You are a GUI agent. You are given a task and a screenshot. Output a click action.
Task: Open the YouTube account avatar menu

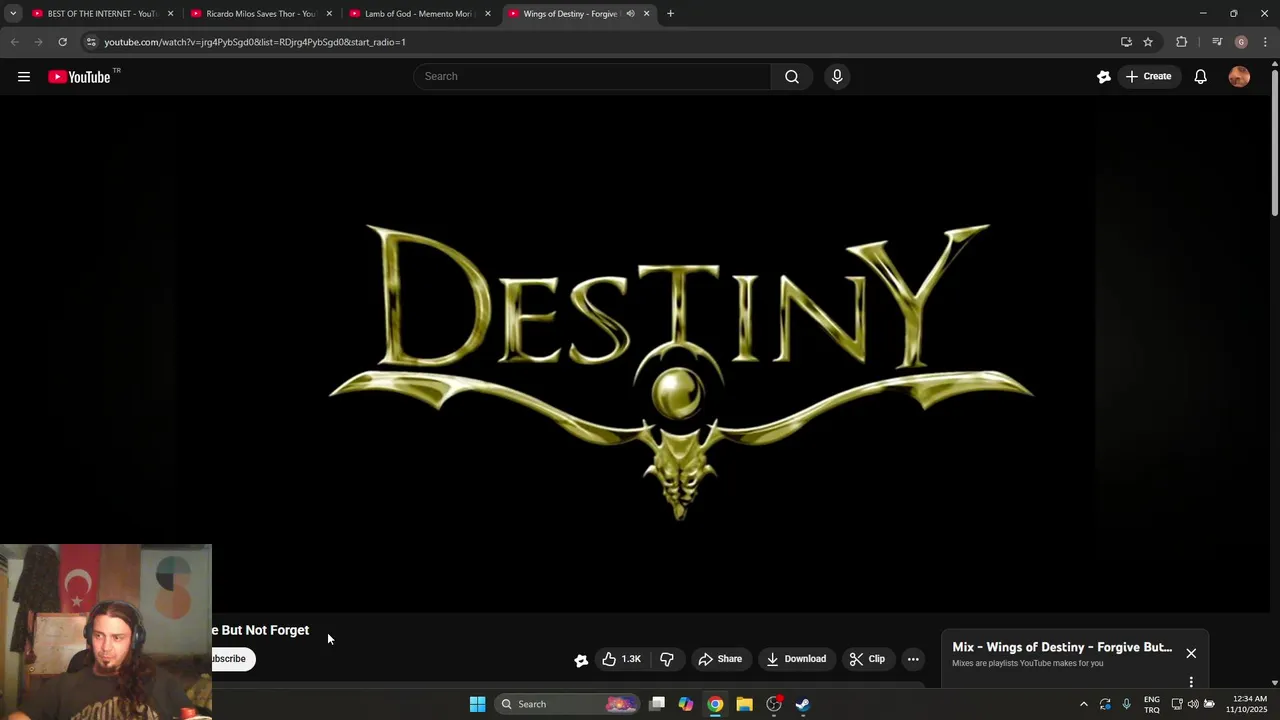tap(1239, 77)
